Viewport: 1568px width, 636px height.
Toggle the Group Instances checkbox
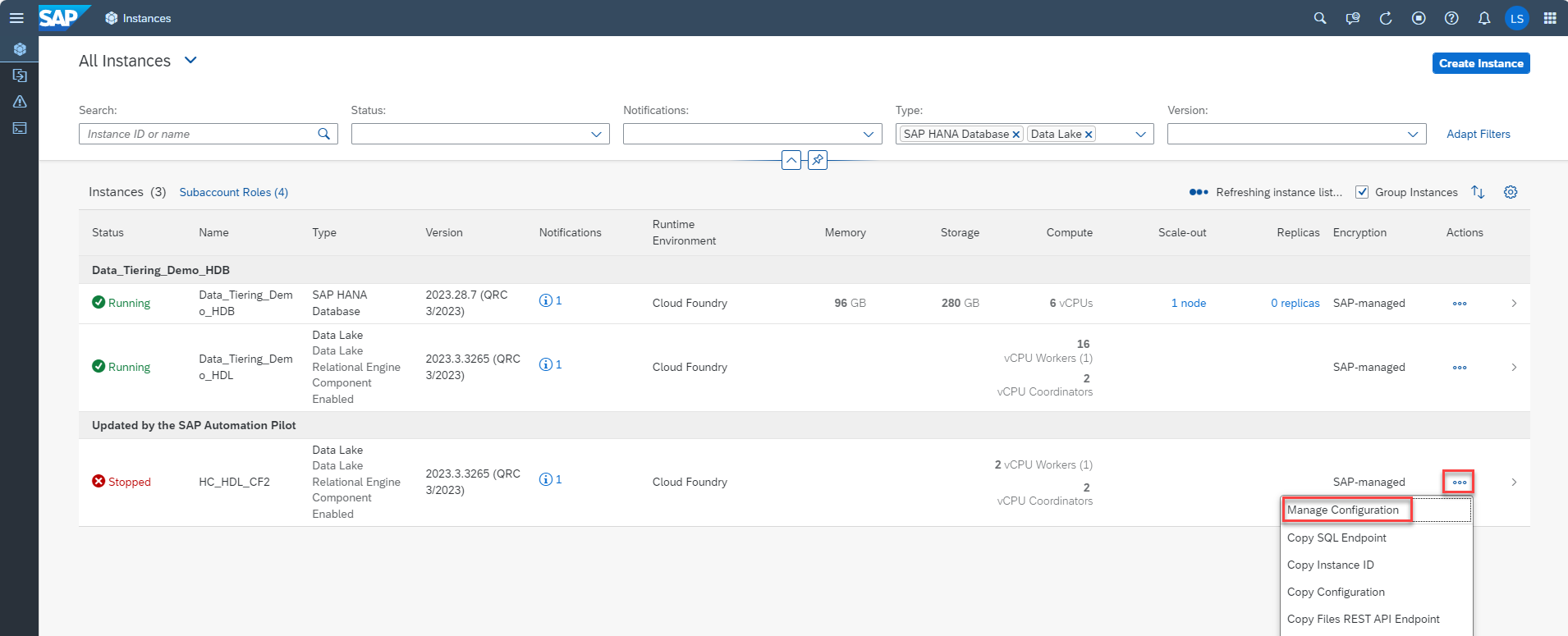tap(1362, 192)
